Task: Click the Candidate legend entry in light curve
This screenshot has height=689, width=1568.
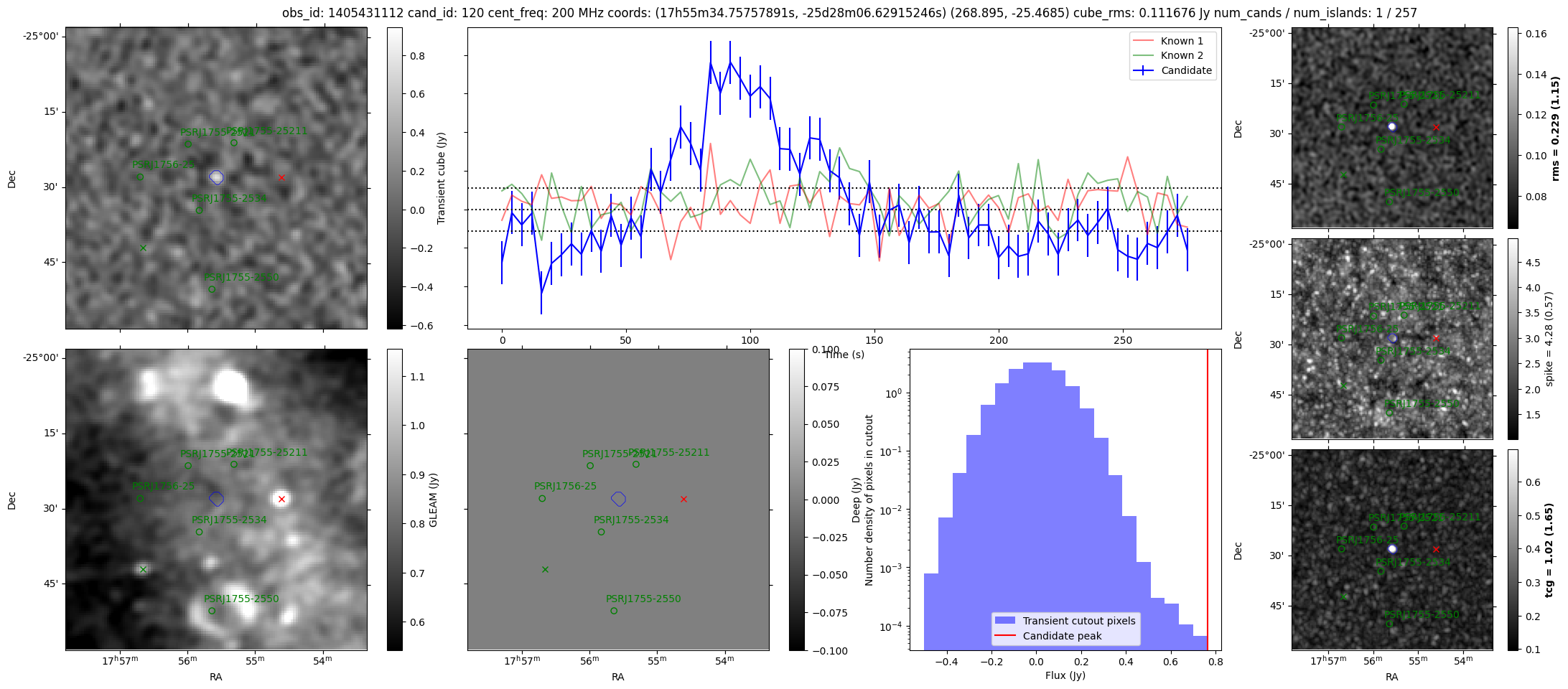Action: (x=1173, y=70)
